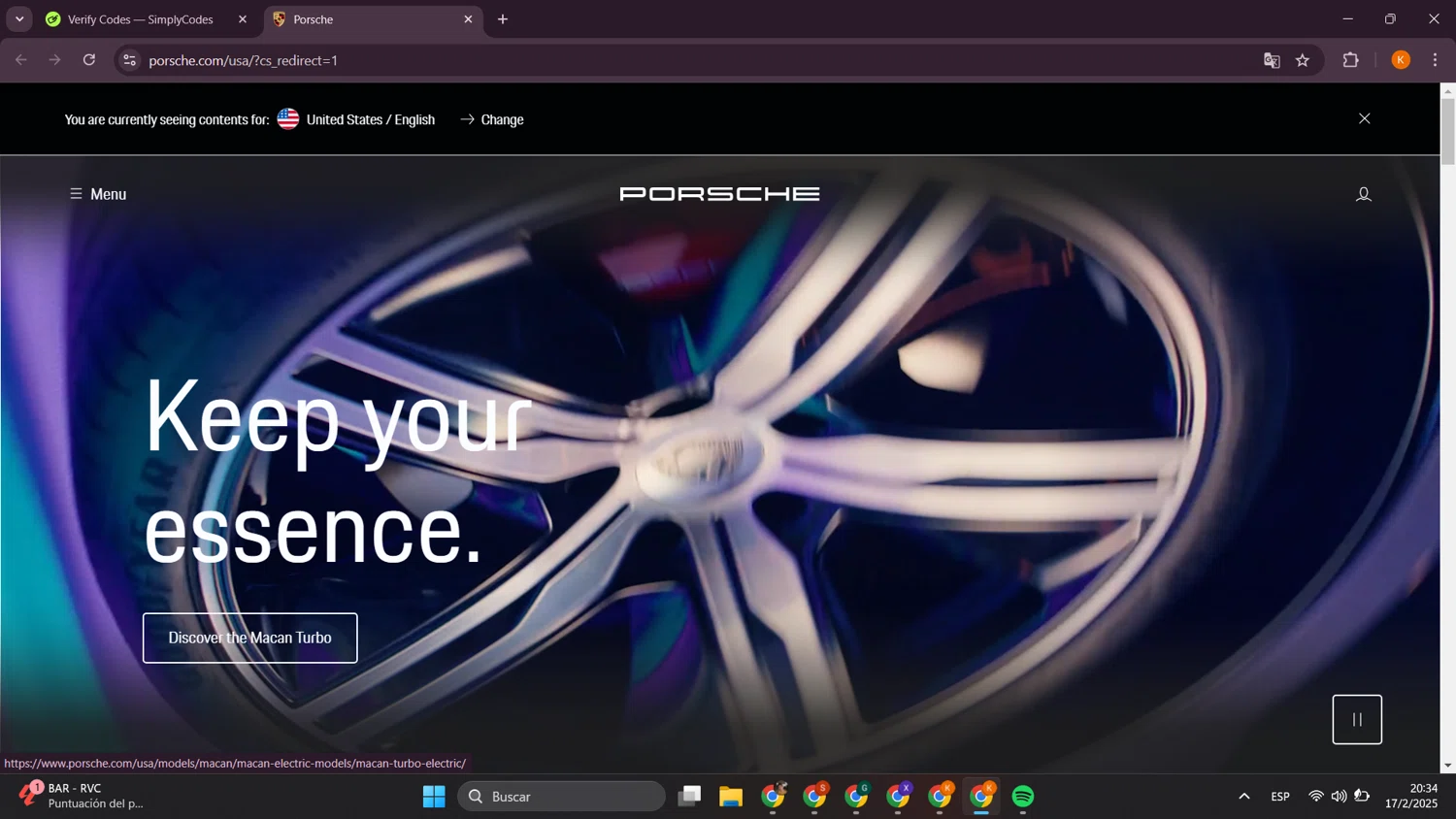
Task: Open the volume speaker tray icon
Action: (x=1340, y=797)
